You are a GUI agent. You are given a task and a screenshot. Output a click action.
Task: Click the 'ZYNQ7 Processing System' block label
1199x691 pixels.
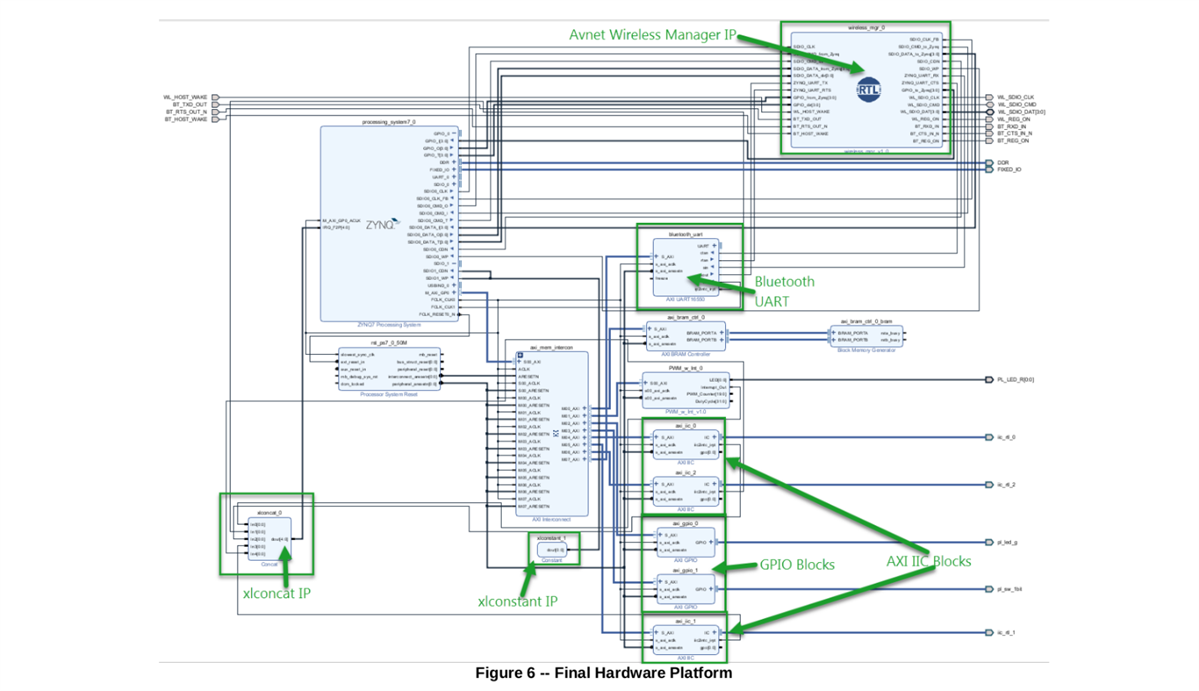pos(389,326)
